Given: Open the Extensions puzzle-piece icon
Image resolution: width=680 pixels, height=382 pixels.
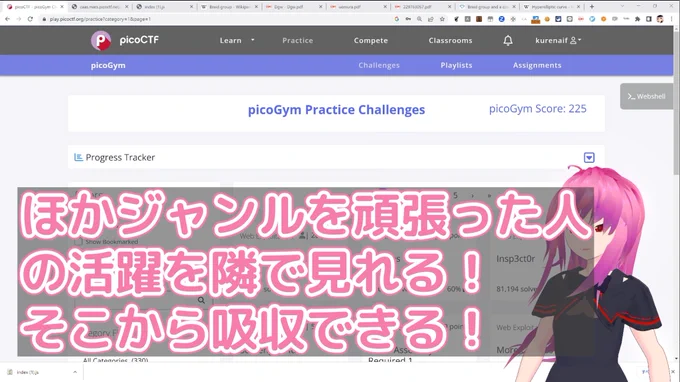Looking at the screenshot, I should tap(637, 19).
